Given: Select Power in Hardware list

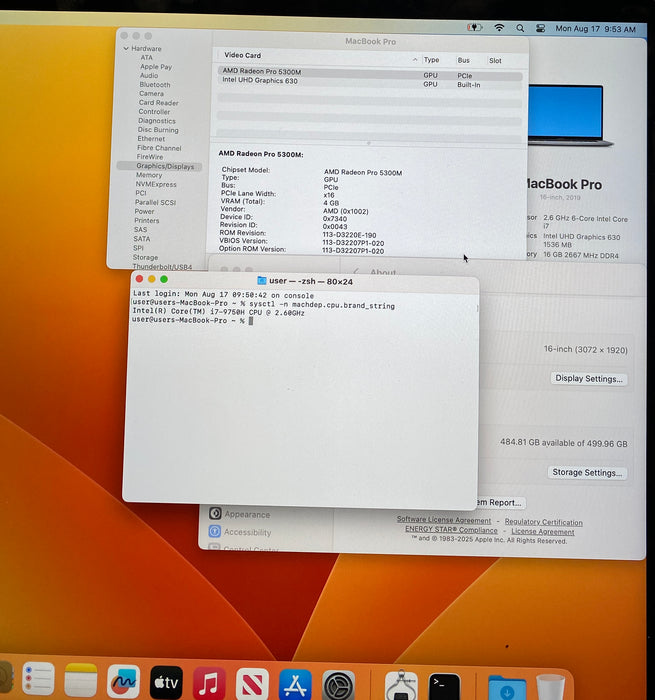Looking at the screenshot, I should tap(144, 211).
